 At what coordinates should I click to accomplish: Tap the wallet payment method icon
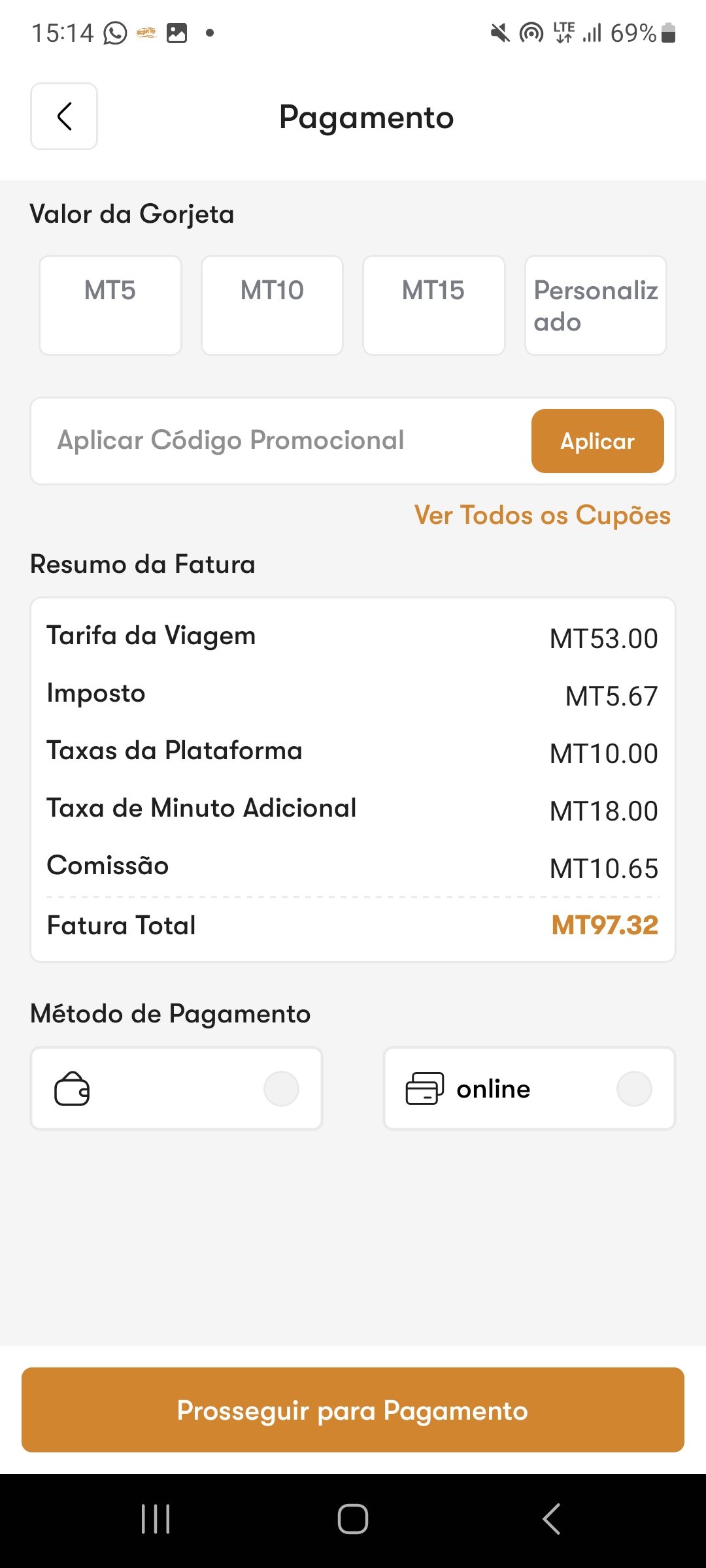coord(72,1088)
